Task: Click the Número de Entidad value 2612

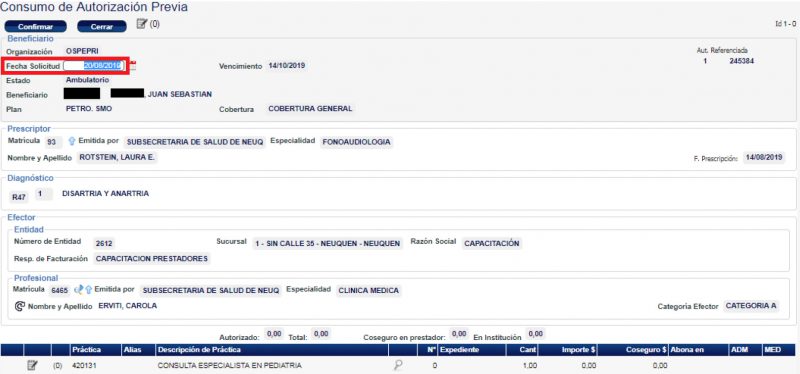Action: tap(103, 244)
